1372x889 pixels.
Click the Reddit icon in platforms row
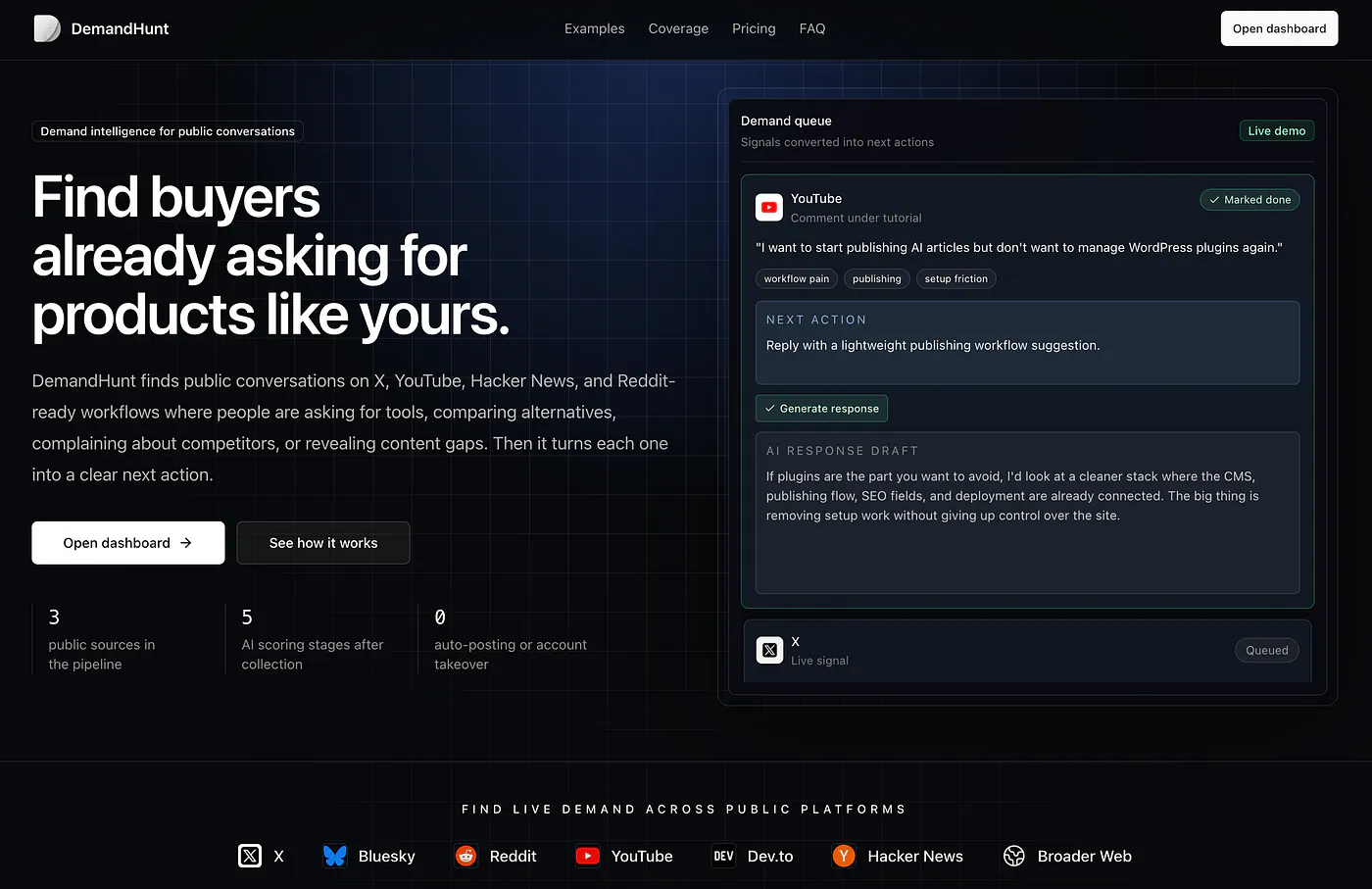[466, 856]
